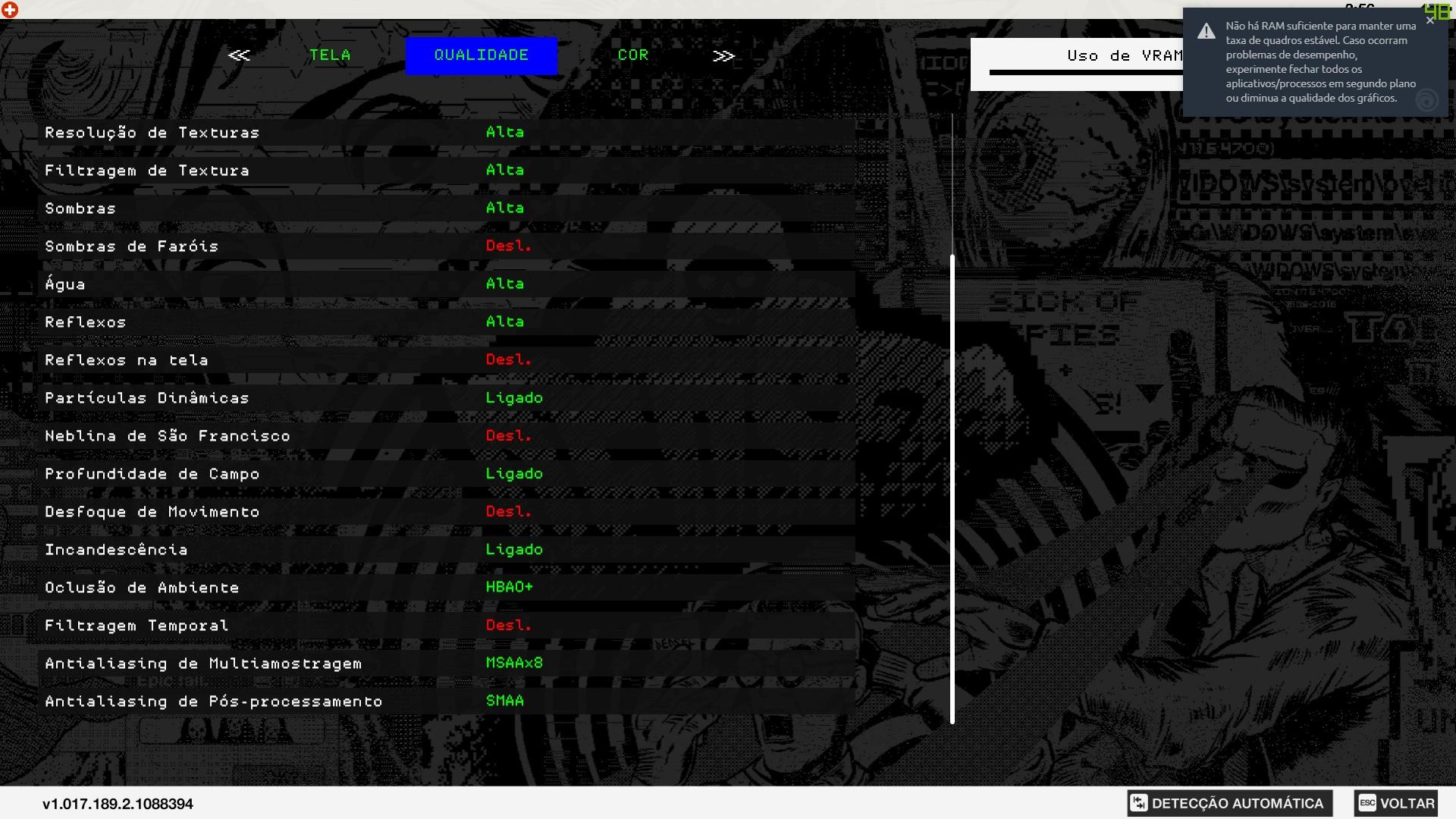Click the RAM insuficiente warning message text
Viewport: 1456px width, 819px height.
point(1321,61)
